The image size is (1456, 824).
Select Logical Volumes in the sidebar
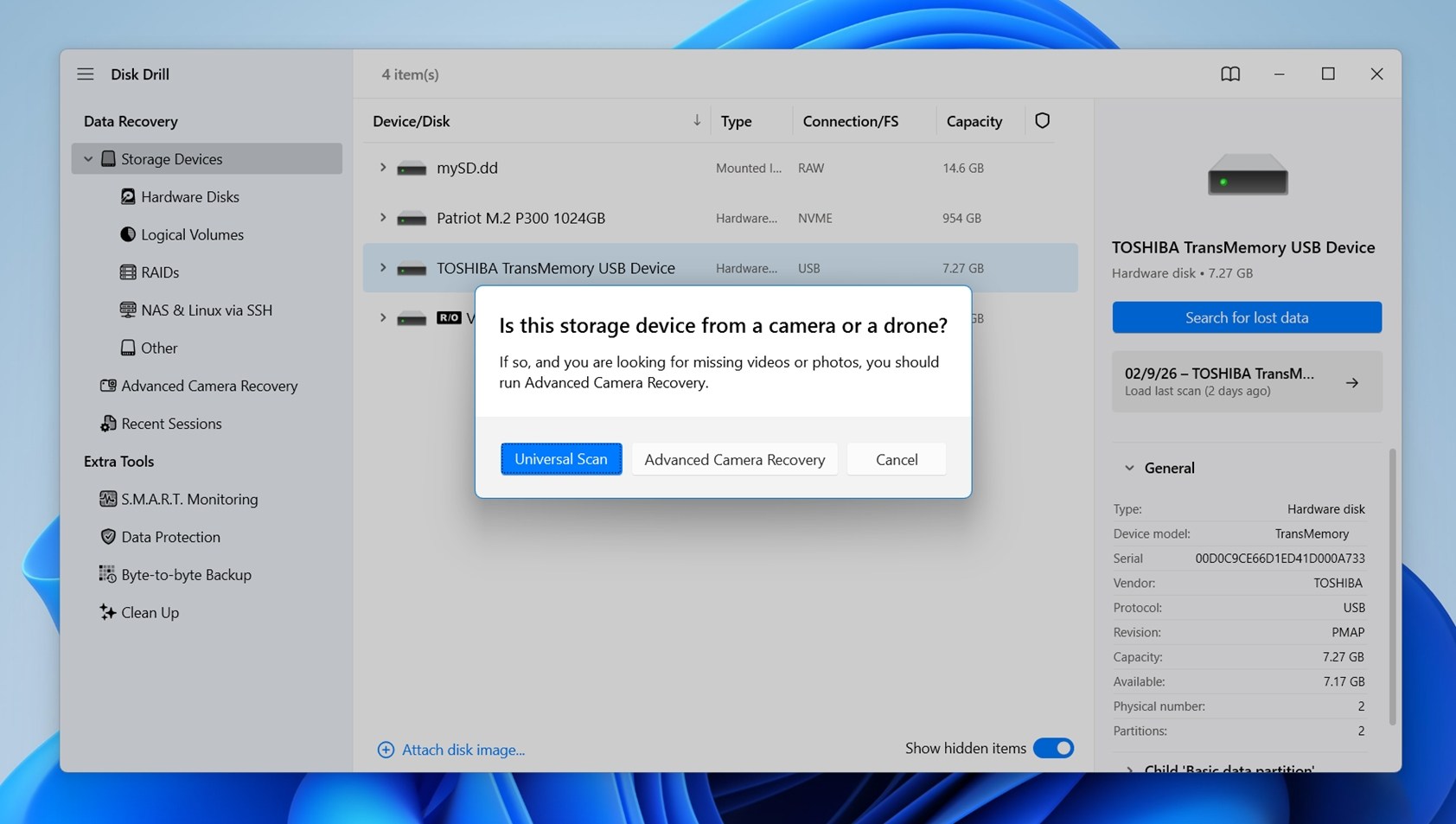pos(191,234)
